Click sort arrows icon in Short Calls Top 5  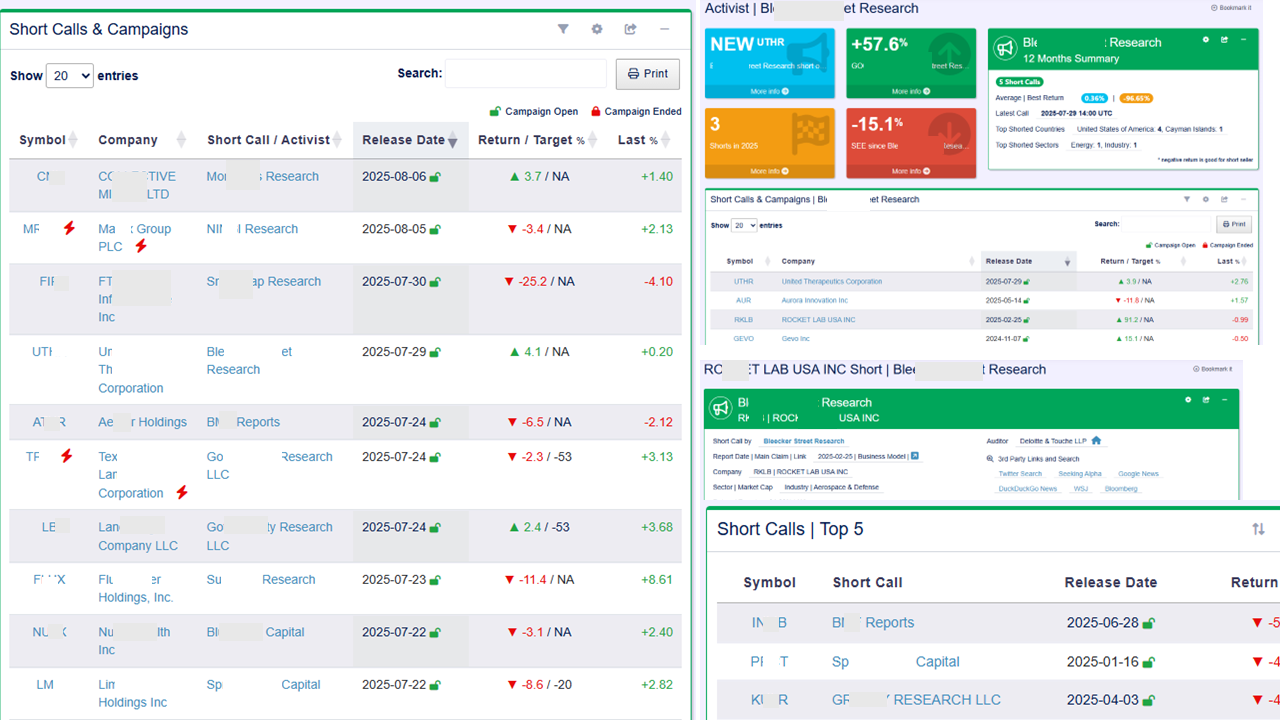click(1258, 529)
